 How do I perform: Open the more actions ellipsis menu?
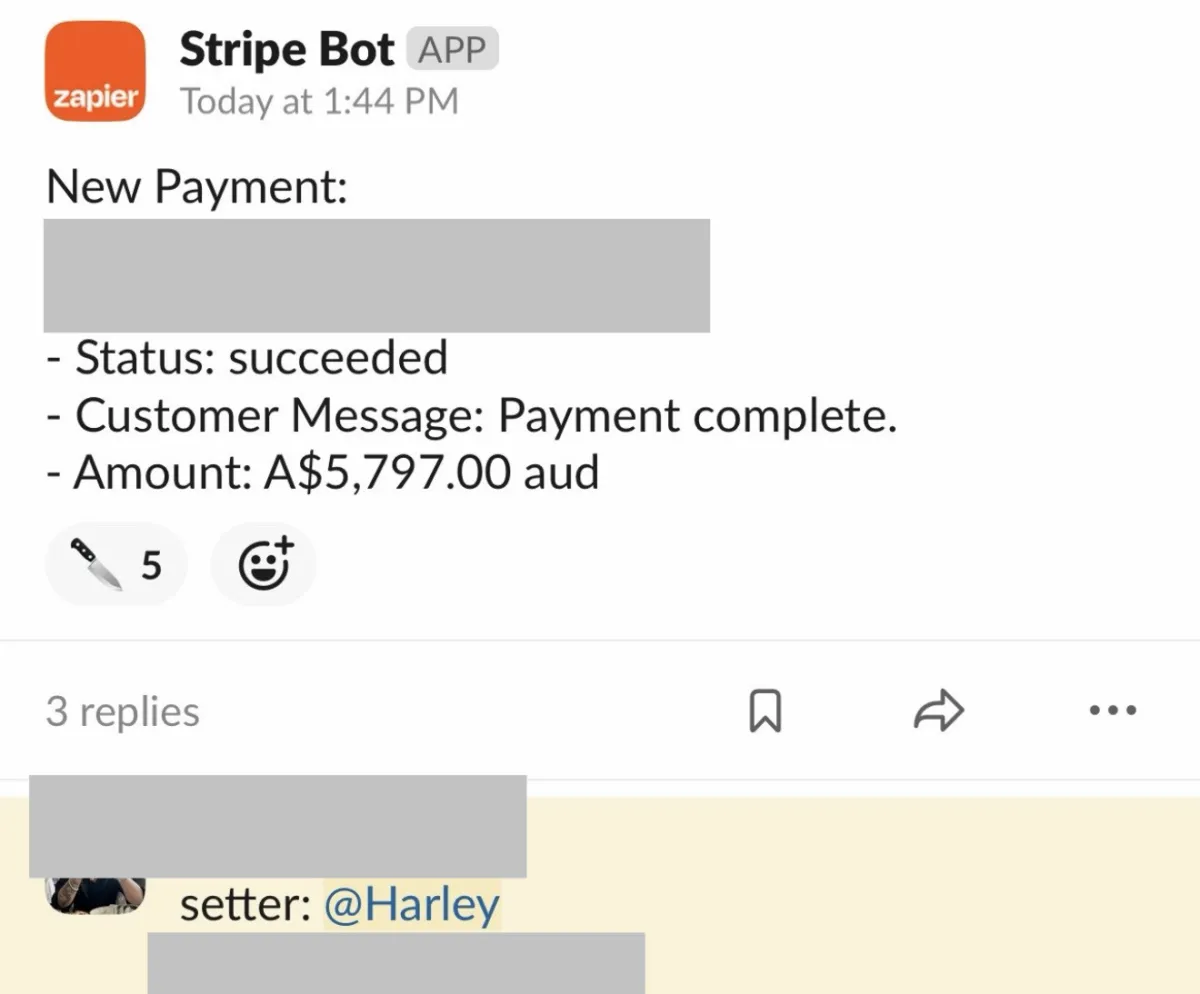tap(1112, 712)
